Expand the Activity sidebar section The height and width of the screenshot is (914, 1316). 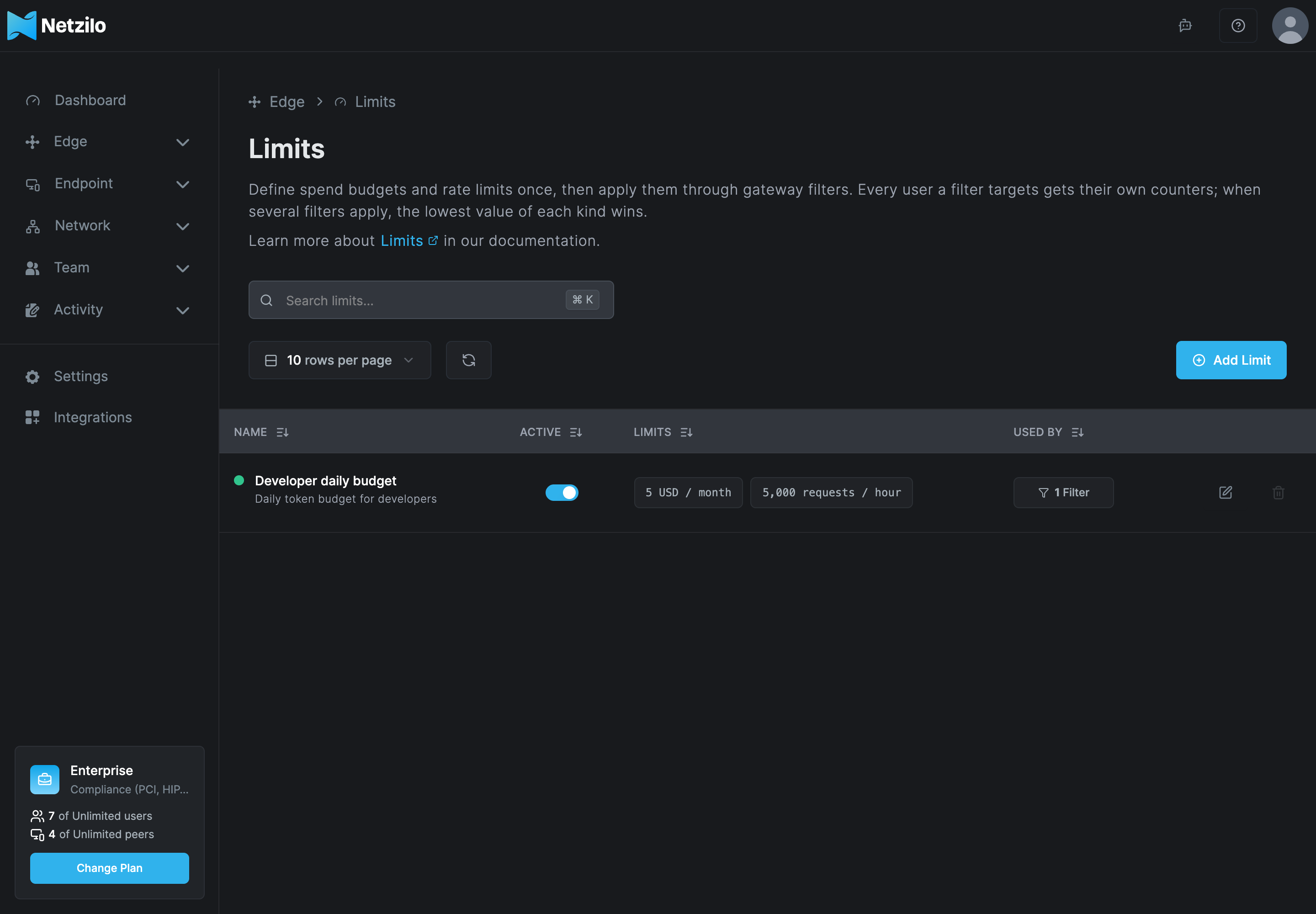(x=108, y=310)
